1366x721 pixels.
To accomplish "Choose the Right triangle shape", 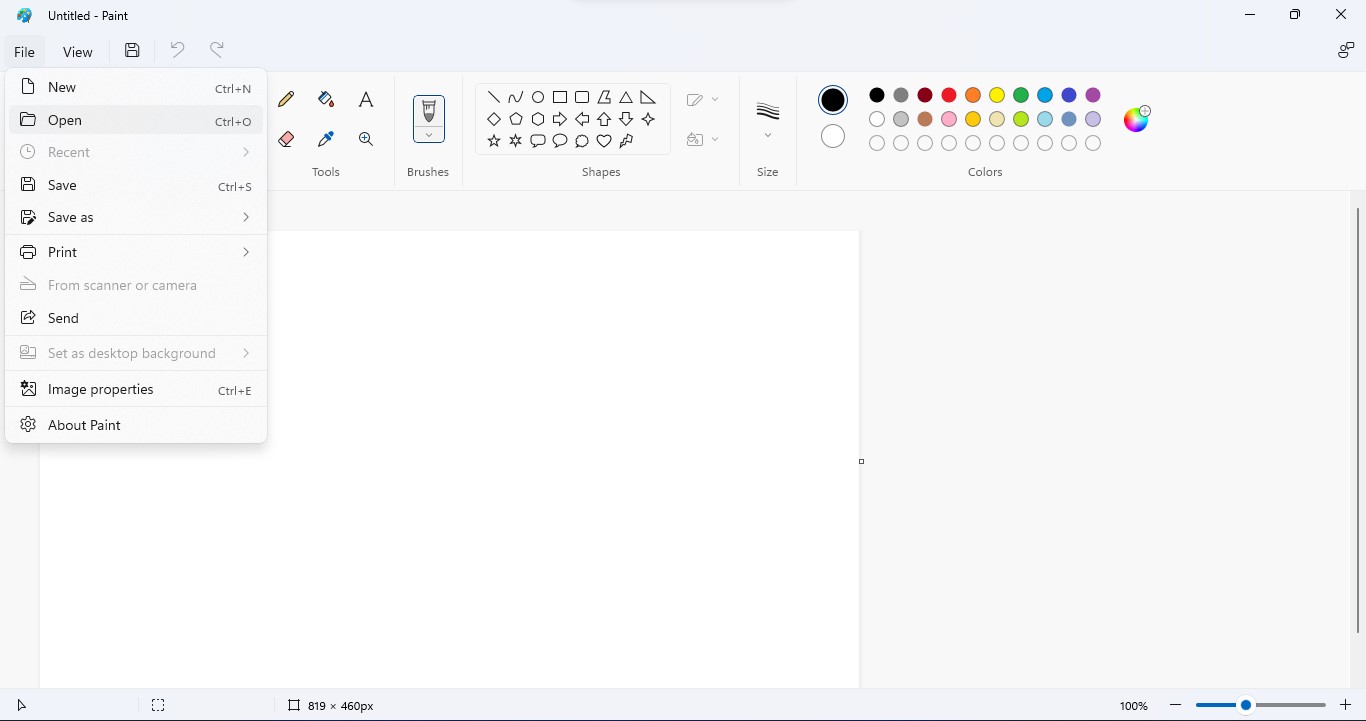I will 648,97.
